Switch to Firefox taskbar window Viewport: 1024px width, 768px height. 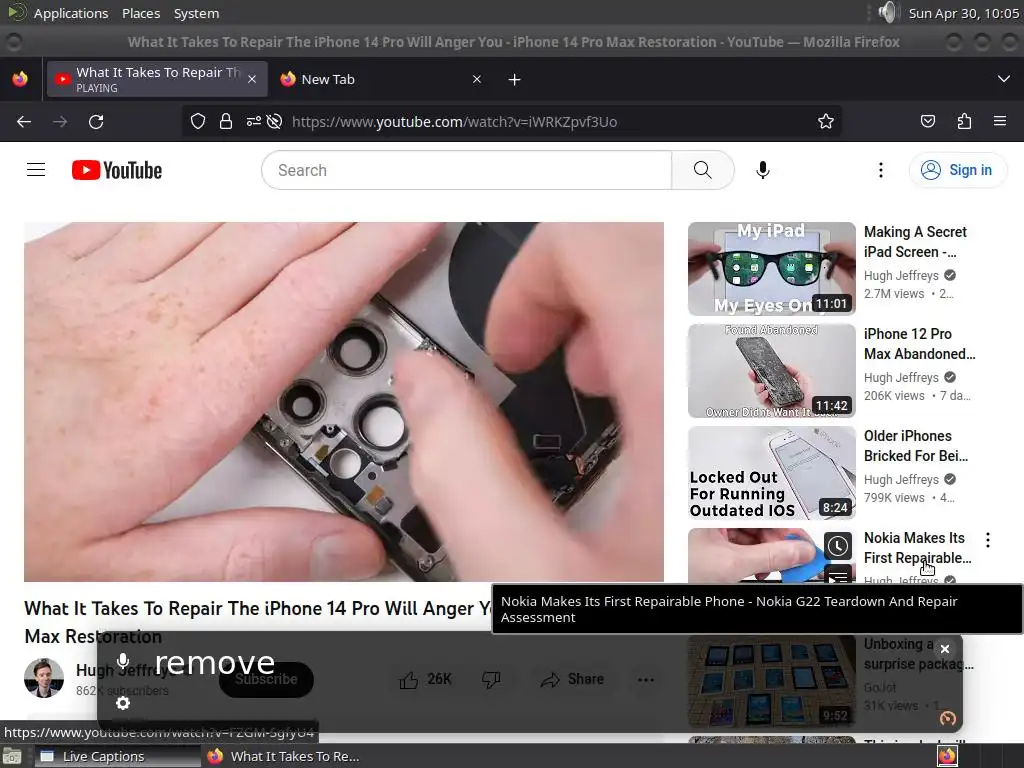(x=284, y=756)
